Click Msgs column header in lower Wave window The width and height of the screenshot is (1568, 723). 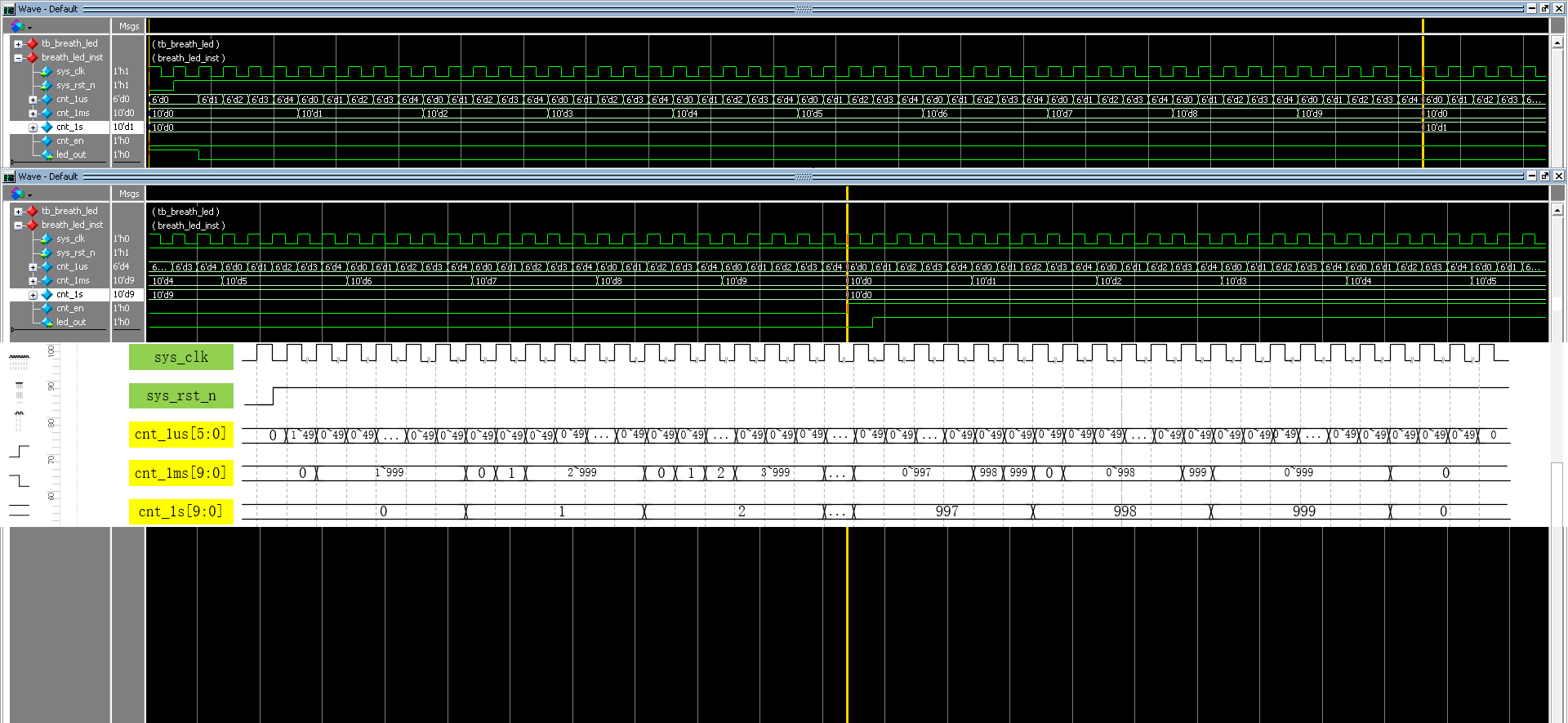click(x=128, y=194)
